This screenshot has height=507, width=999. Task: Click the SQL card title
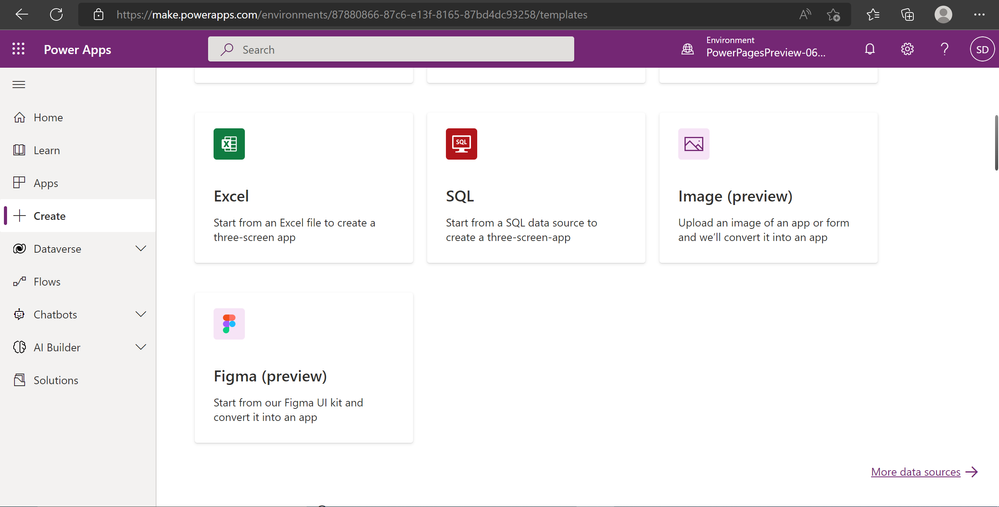point(460,196)
